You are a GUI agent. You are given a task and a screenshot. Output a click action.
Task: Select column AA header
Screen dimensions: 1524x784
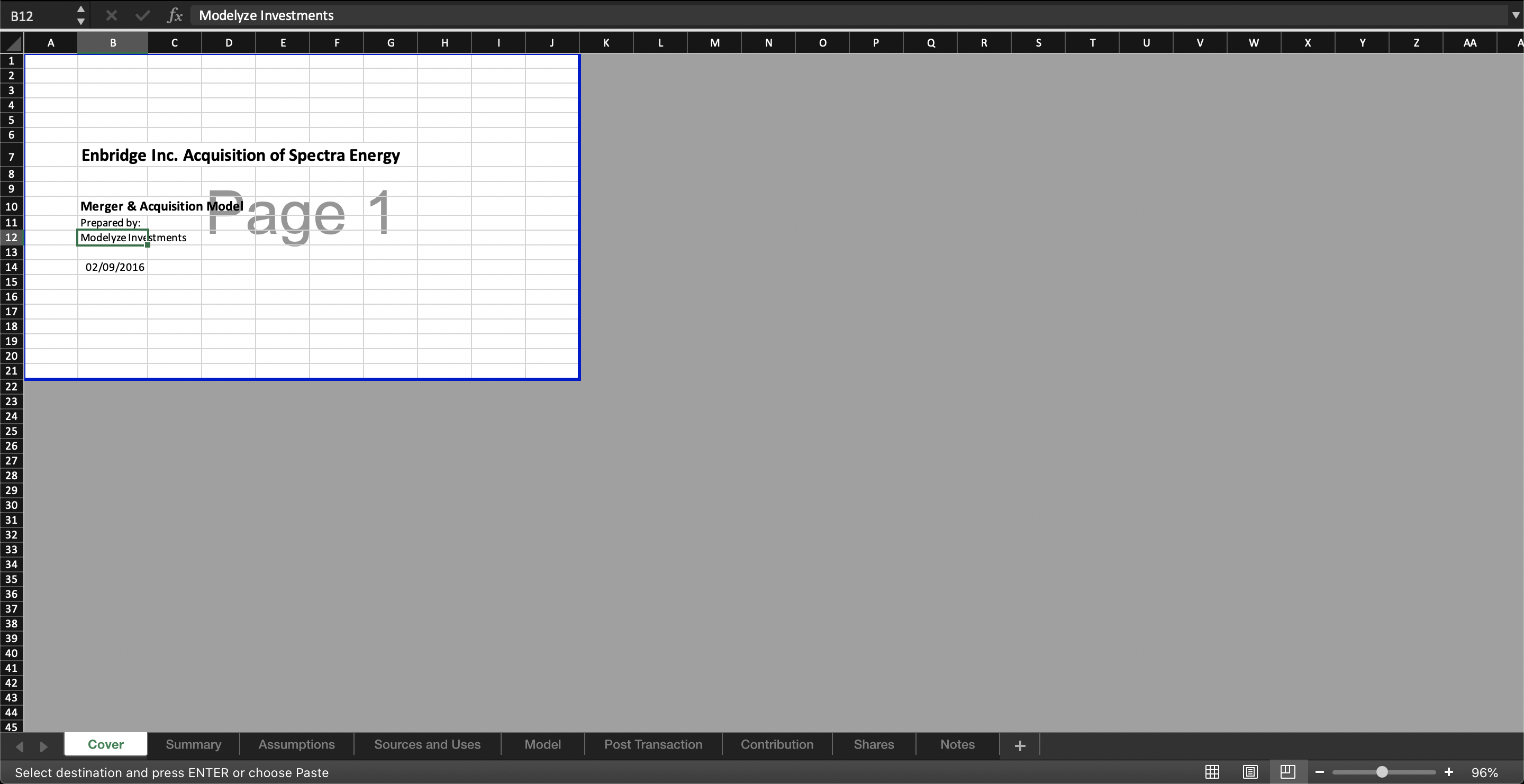(1469, 42)
